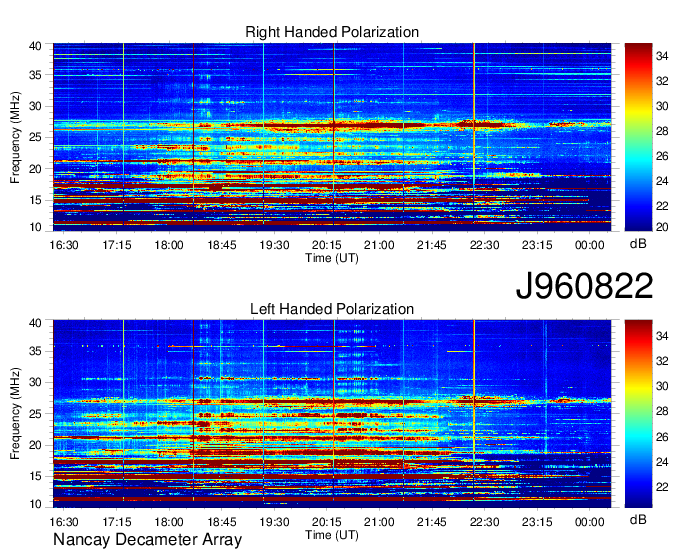The height and width of the screenshot is (552, 680).
Task: Click the 21:00 time tick under the Left Handed plot
Action: [379, 522]
